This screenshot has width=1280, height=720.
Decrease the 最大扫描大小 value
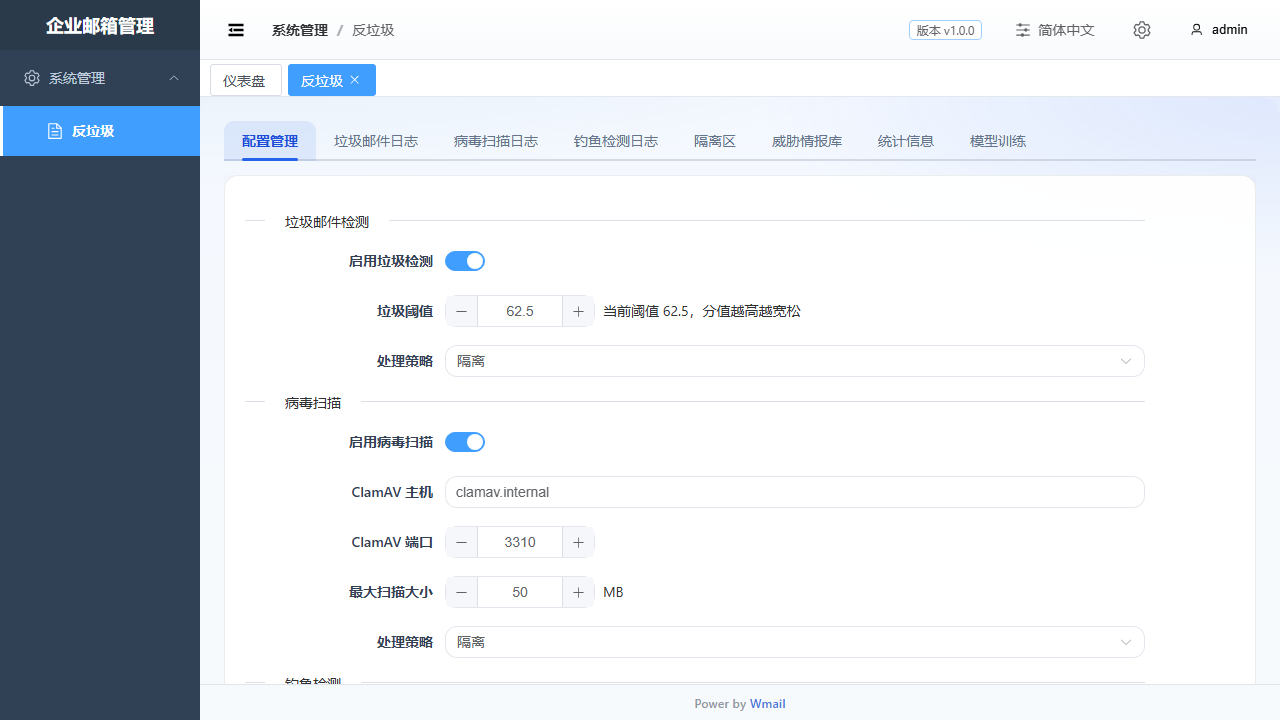pos(461,592)
